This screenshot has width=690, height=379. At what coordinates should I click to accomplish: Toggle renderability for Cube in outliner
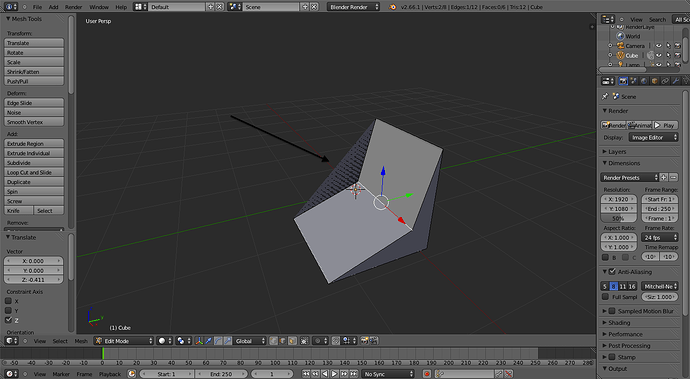click(x=678, y=55)
